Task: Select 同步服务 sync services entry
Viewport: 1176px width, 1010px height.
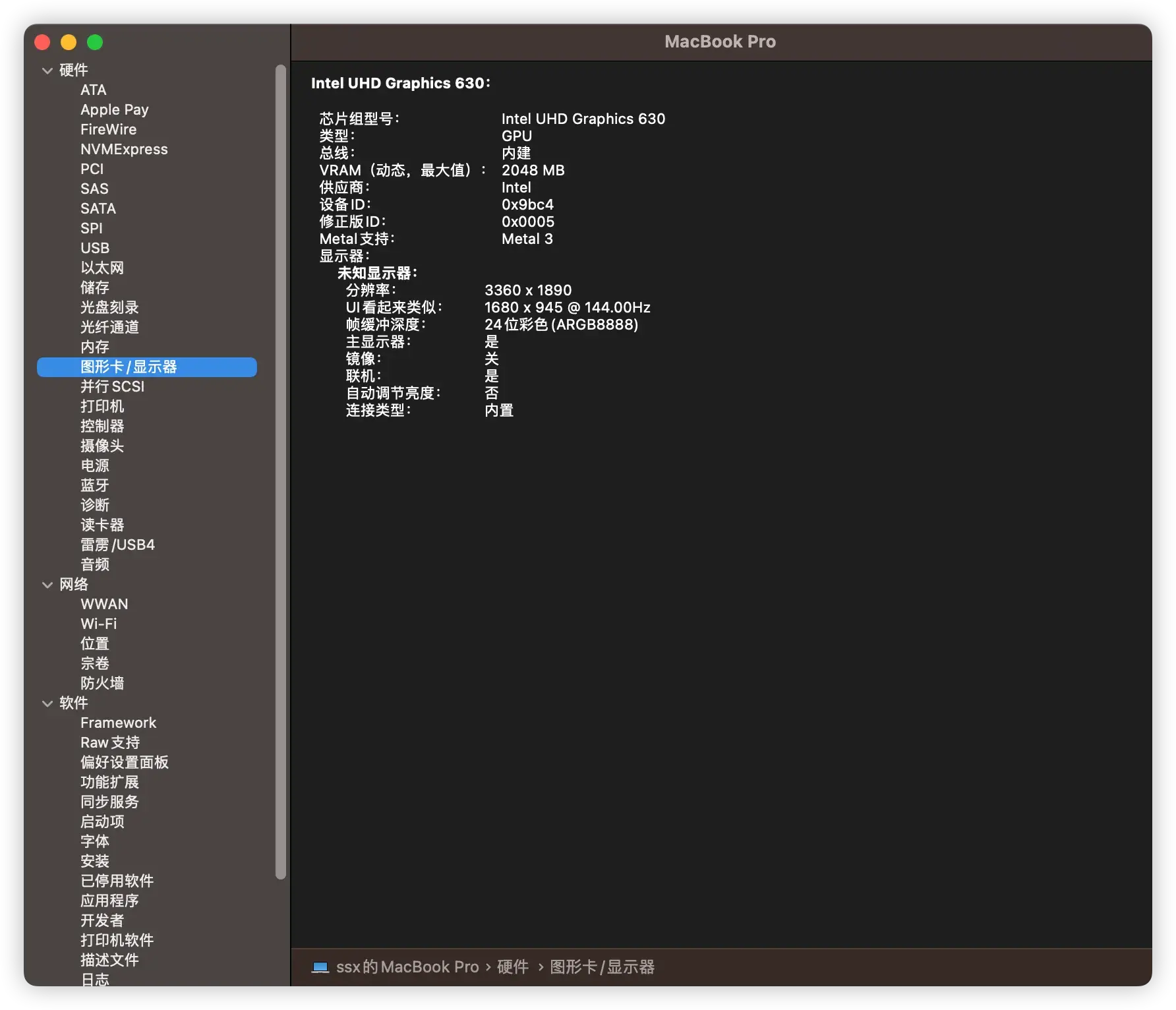Action: 109,802
